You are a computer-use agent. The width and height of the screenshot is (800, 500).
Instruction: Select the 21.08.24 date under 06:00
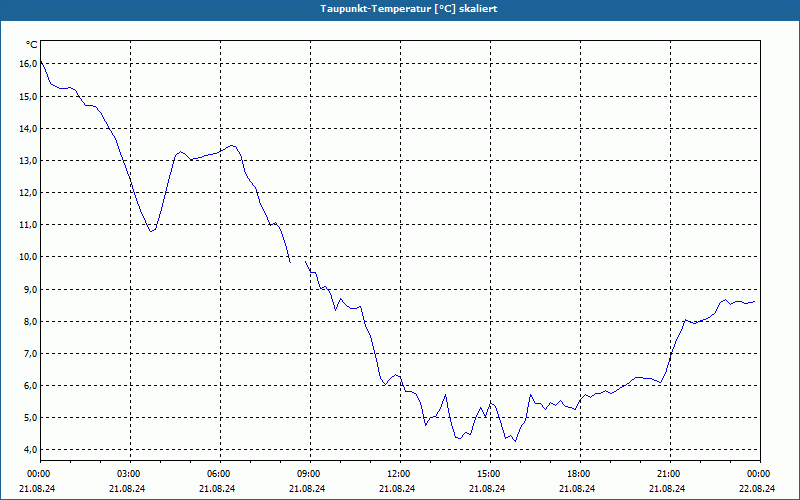(x=217, y=488)
